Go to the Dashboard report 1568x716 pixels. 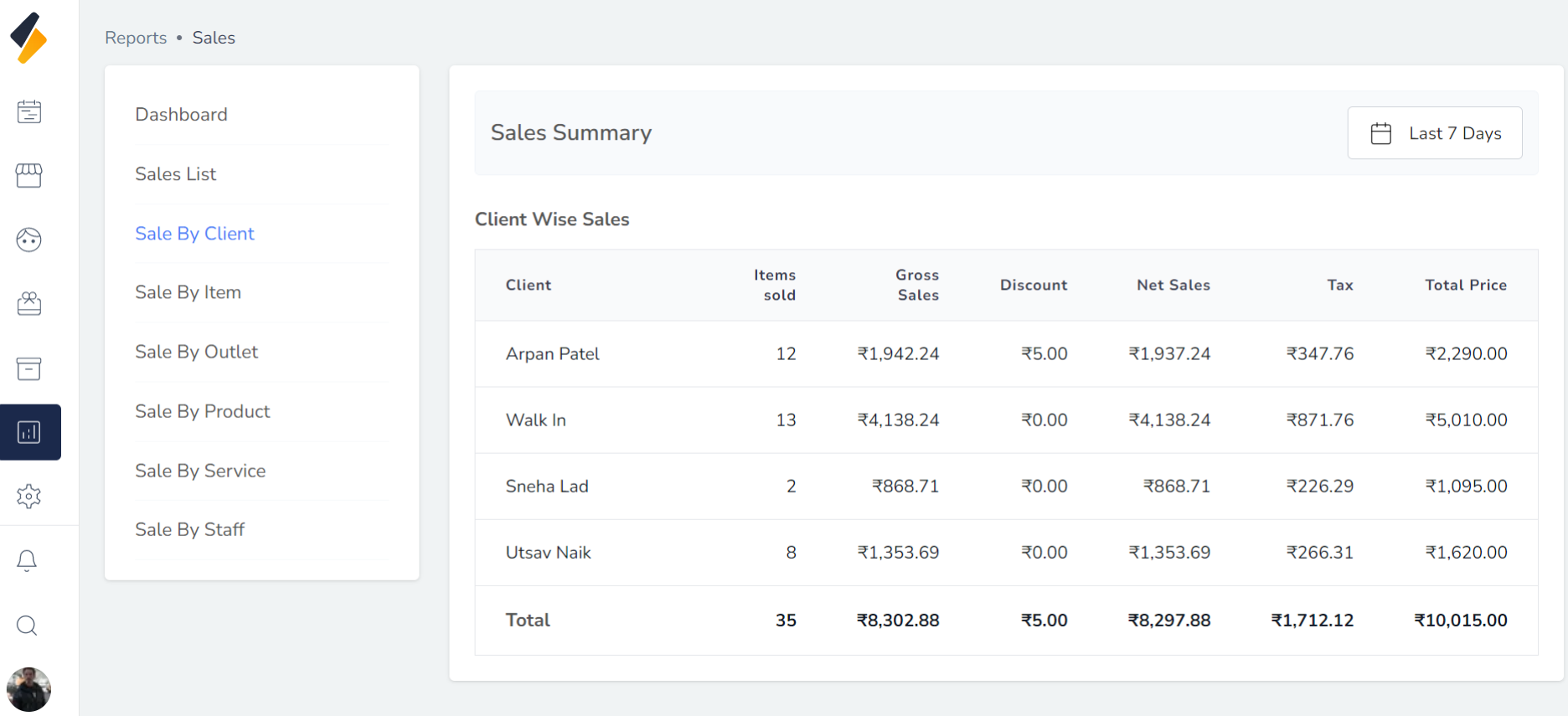(181, 115)
